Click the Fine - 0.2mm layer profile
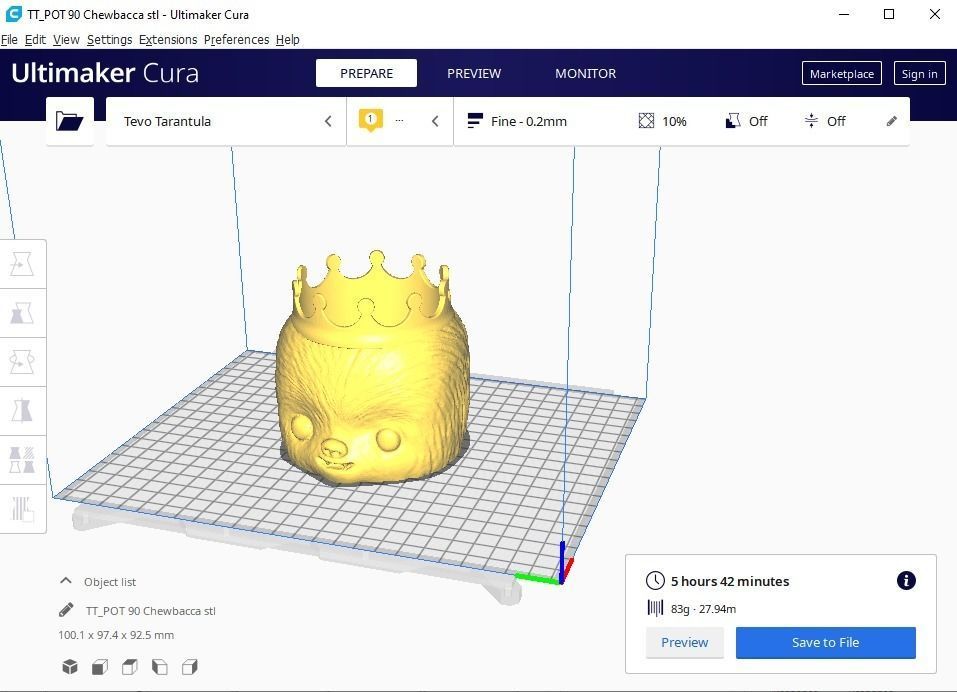 point(517,121)
